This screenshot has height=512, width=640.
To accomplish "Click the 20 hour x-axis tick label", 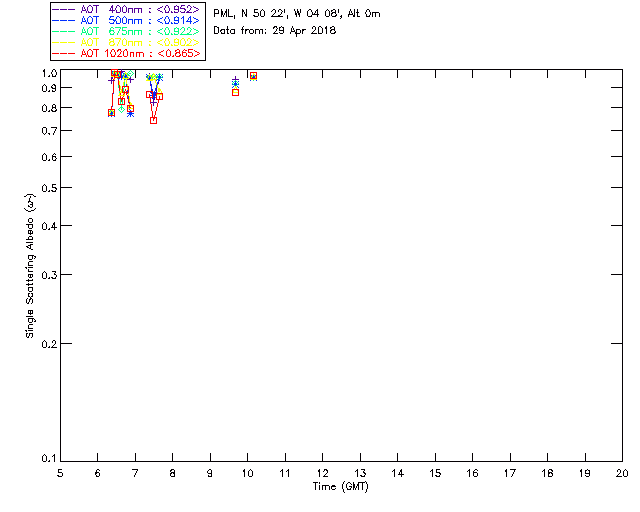I will coord(622,473).
